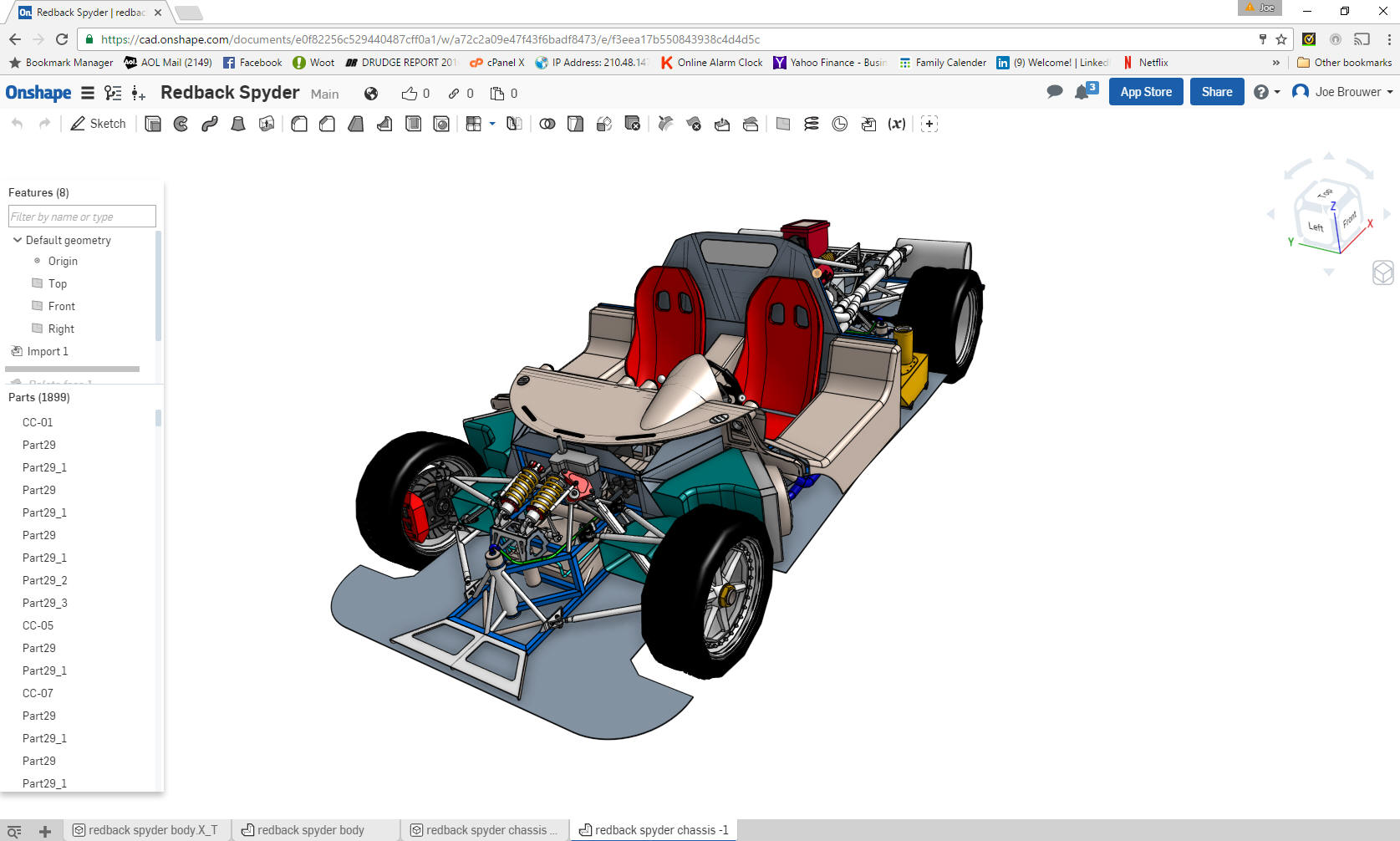Switch to redback spyder body tab
The height and width of the screenshot is (841, 1400).
pyautogui.click(x=311, y=830)
